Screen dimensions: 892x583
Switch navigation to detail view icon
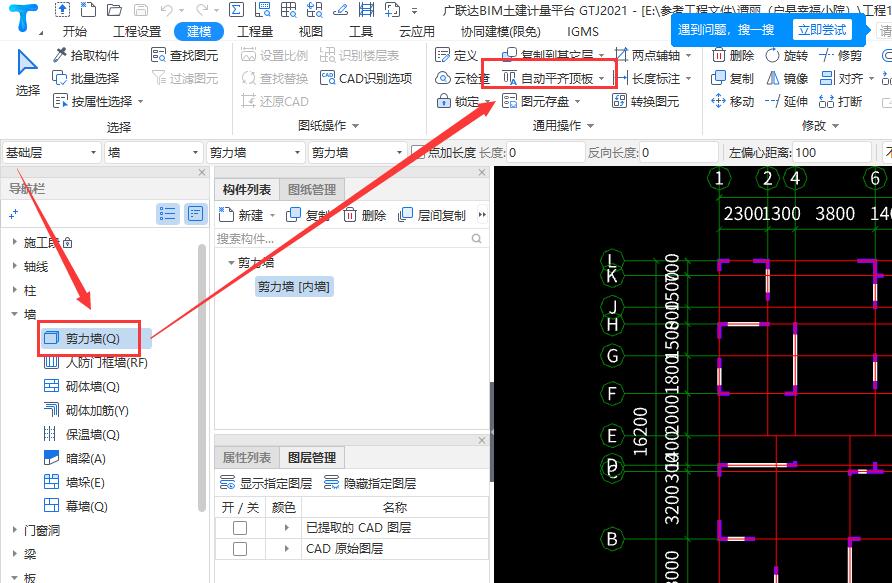tap(196, 214)
